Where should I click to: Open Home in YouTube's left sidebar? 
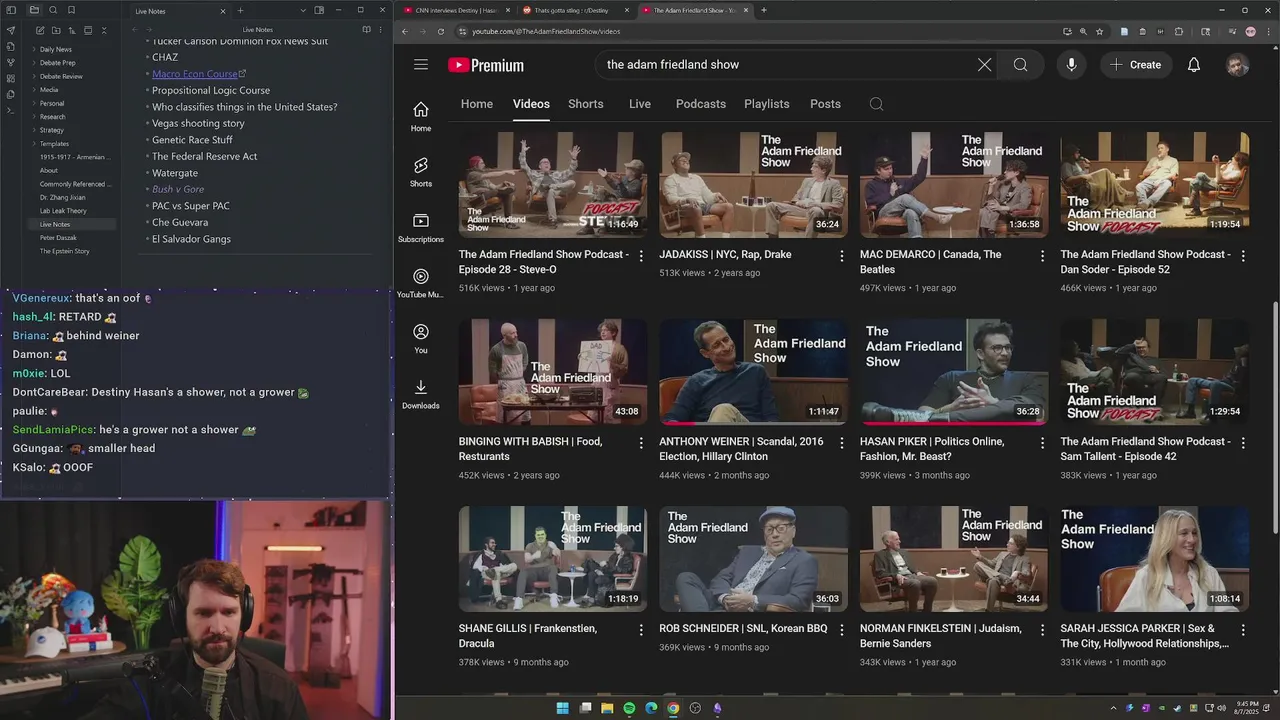421,116
